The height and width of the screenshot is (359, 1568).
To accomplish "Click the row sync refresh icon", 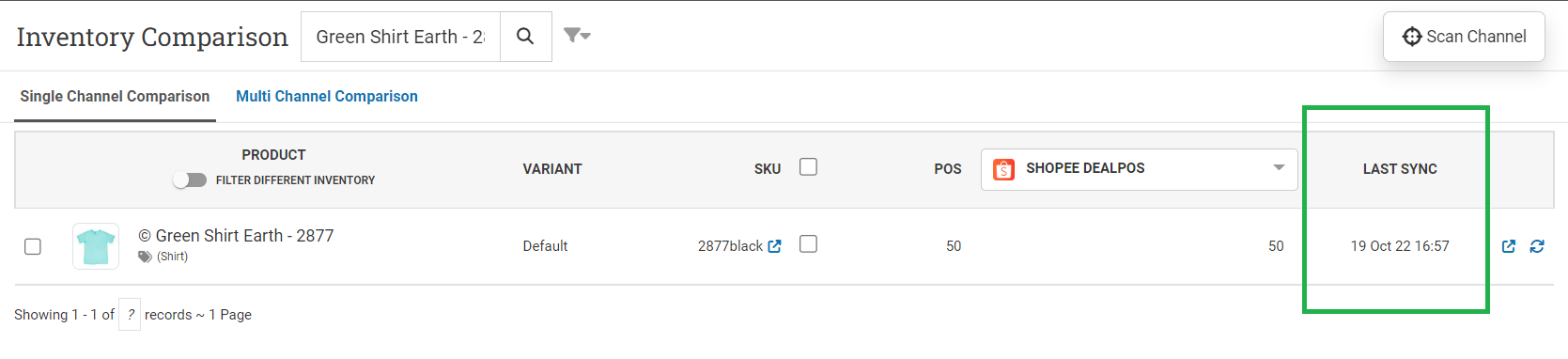I will [x=1537, y=246].
